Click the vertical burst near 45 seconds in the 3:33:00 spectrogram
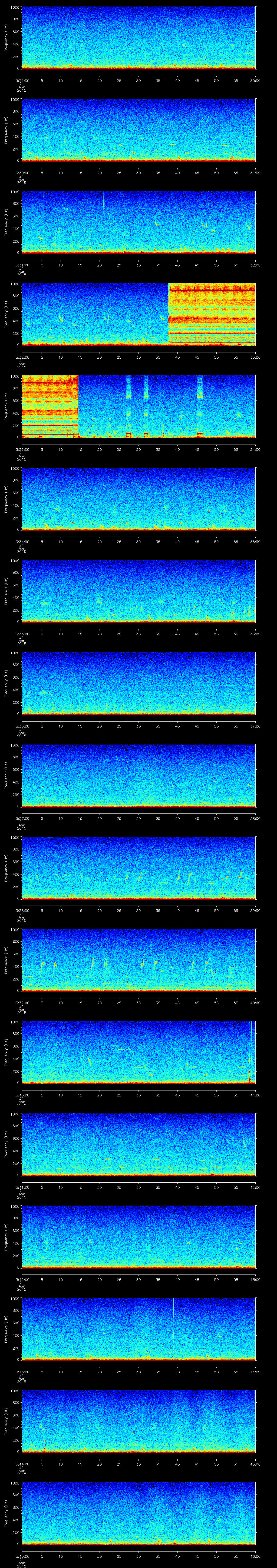This screenshot has width=277, height=1568. [x=200, y=407]
